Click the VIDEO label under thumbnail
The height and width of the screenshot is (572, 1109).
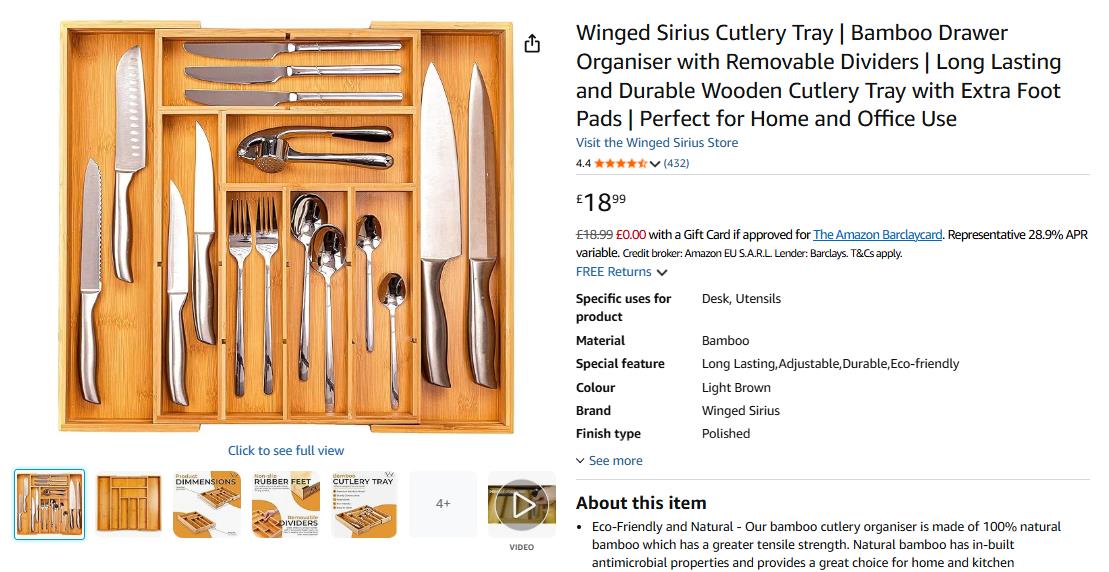pos(522,547)
